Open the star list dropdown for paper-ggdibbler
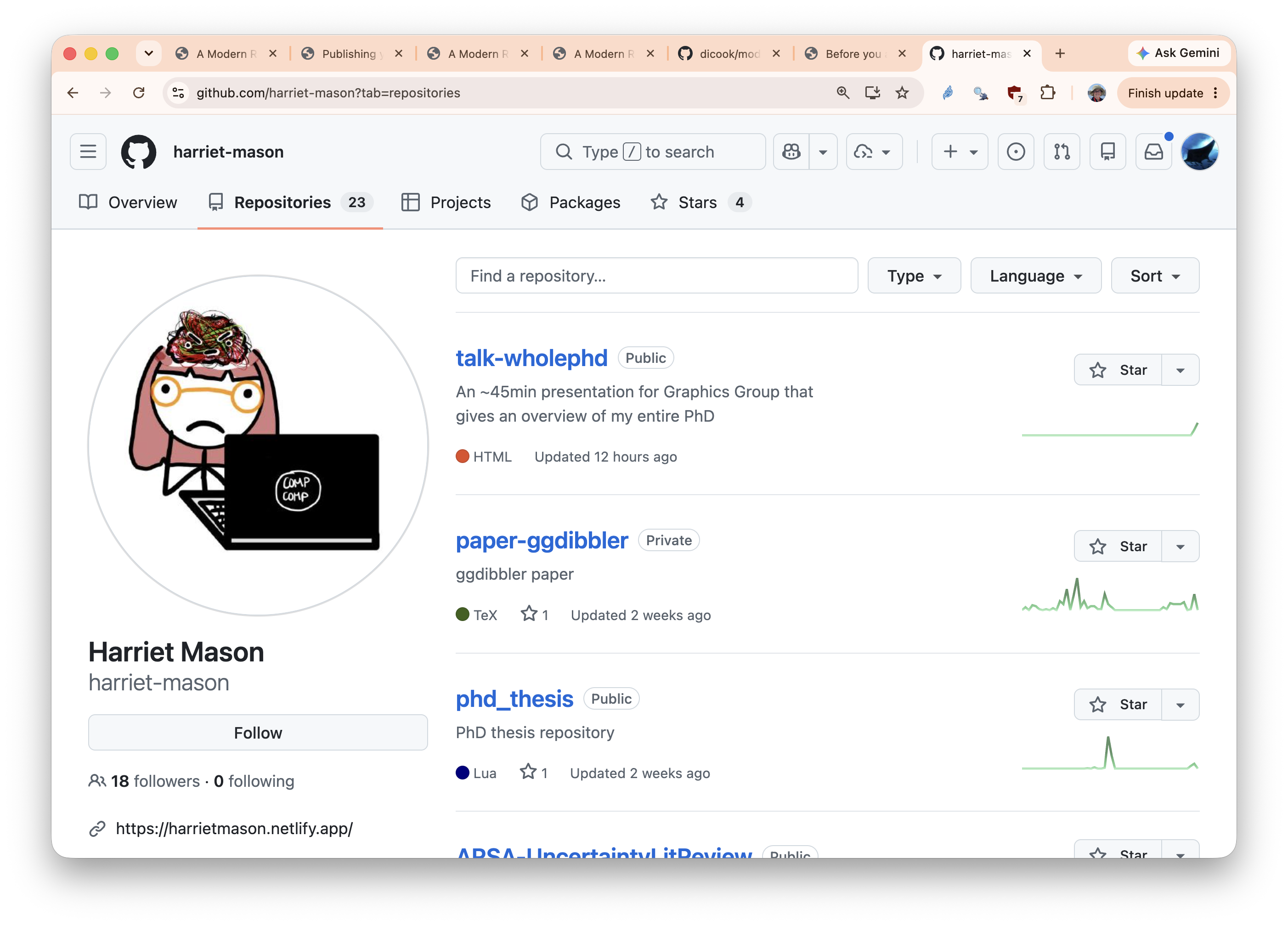The width and height of the screenshot is (1288, 926). [1180, 546]
